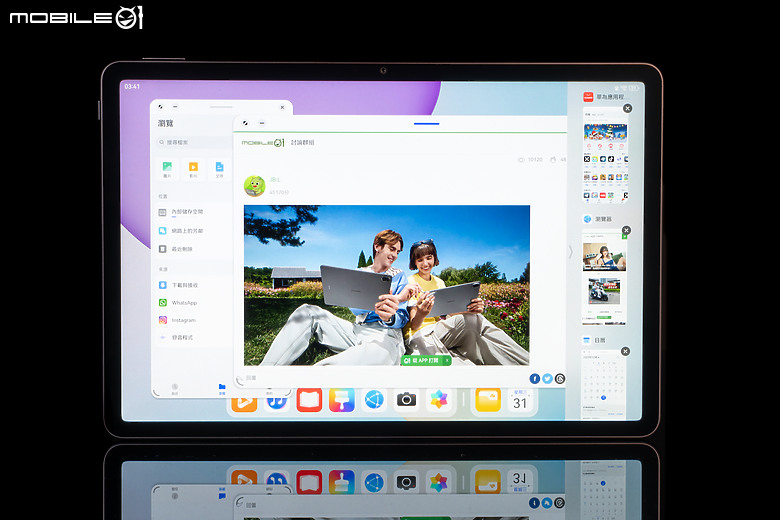Click the round share icon beside Twitter
Viewport: 780px width, 520px height.
560,379
